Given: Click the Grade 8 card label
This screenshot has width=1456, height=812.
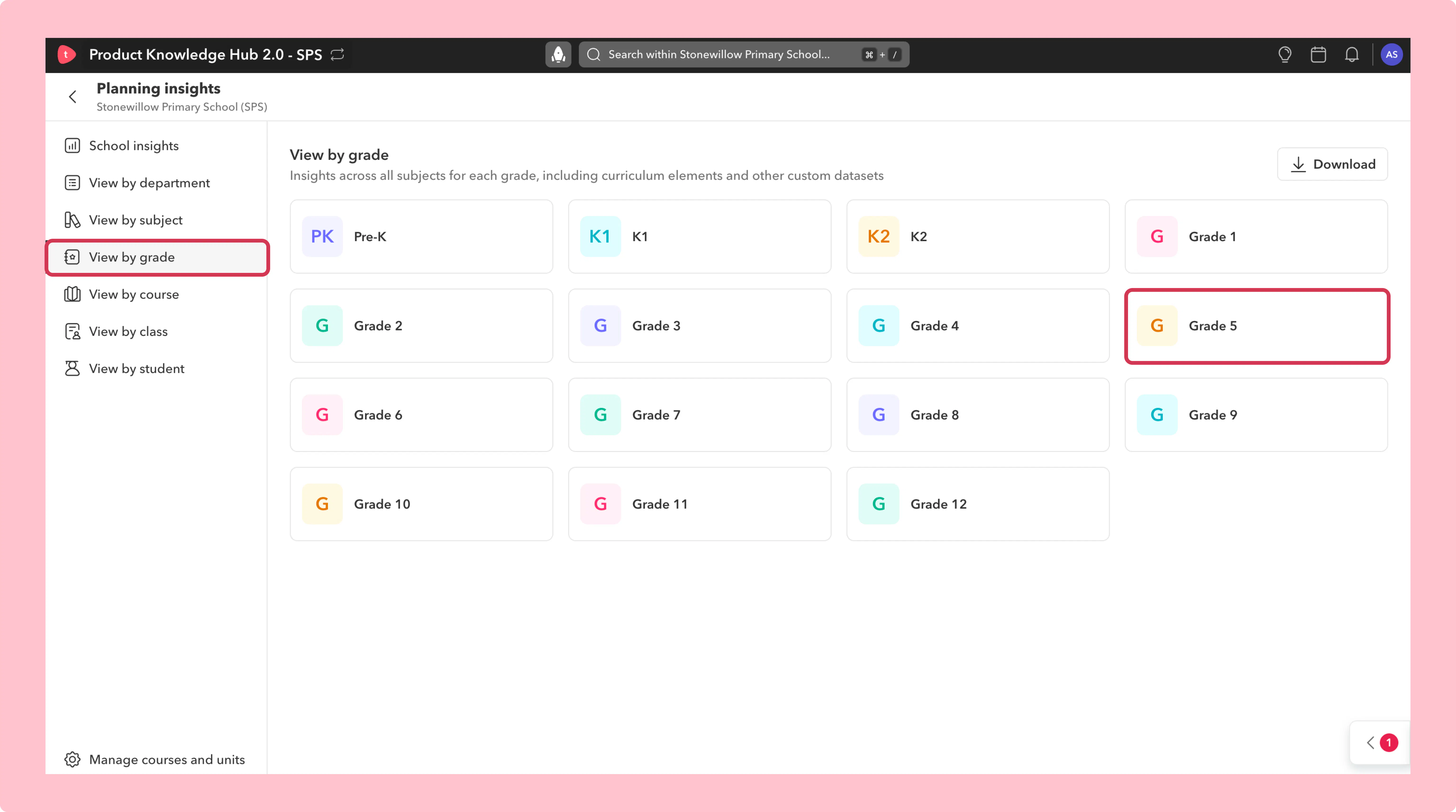Looking at the screenshot, I should point(934,415).
